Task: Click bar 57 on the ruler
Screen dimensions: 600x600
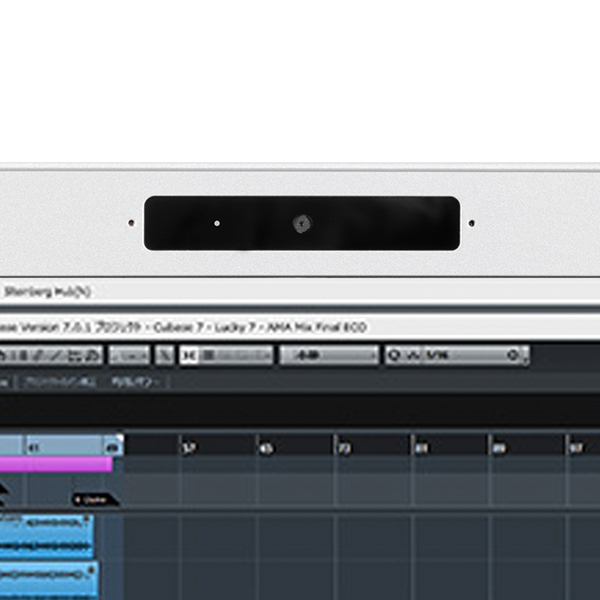Action: coord(189,447)
